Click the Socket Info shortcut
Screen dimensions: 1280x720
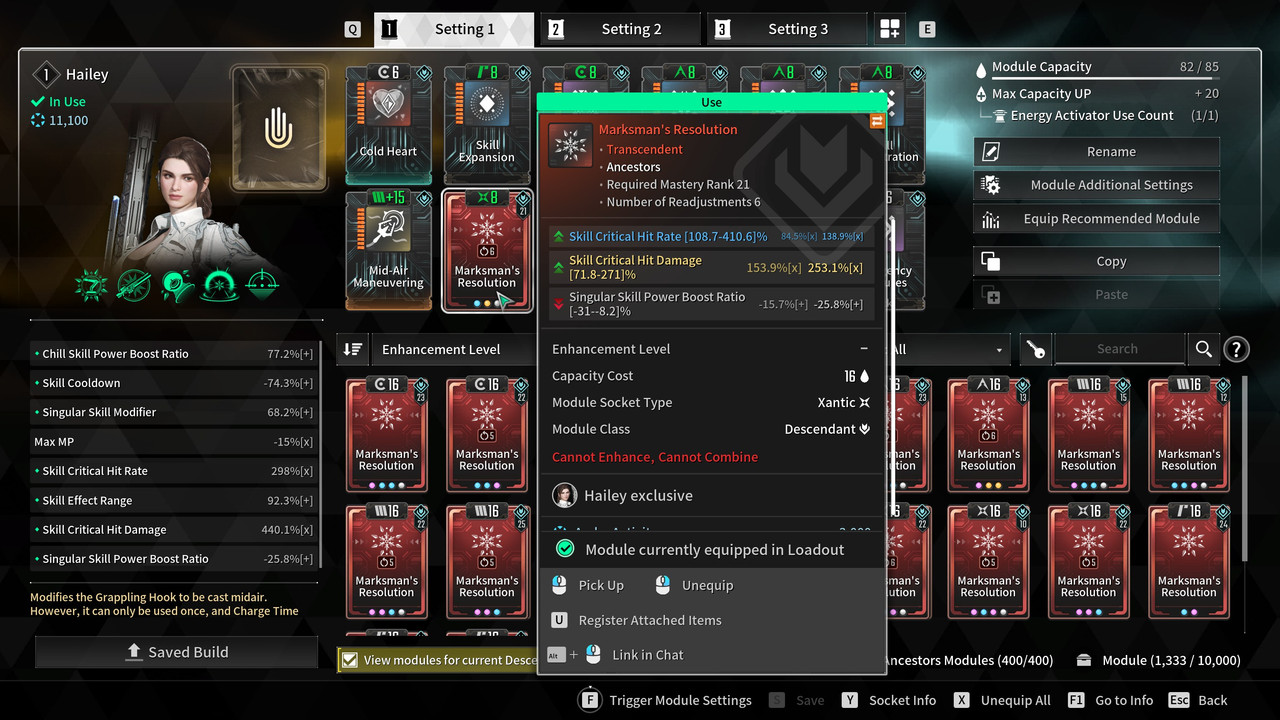[889, 700]
